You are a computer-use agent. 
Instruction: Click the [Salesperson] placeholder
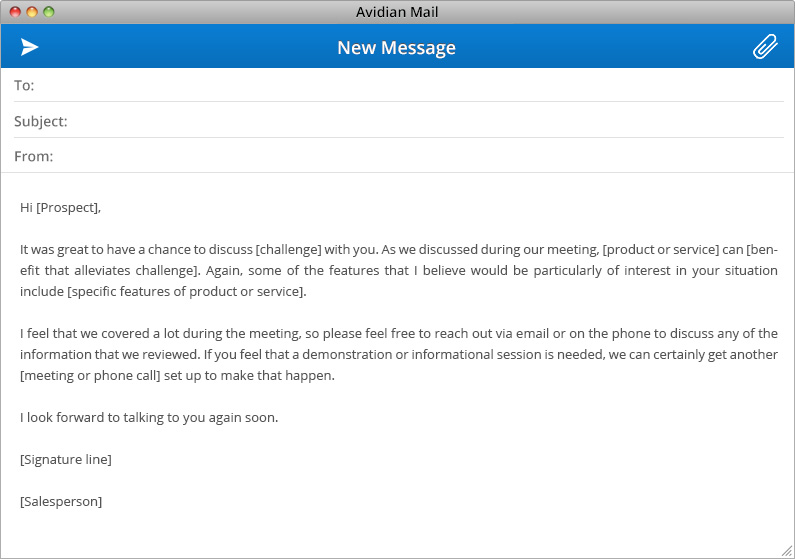(61, 502)
